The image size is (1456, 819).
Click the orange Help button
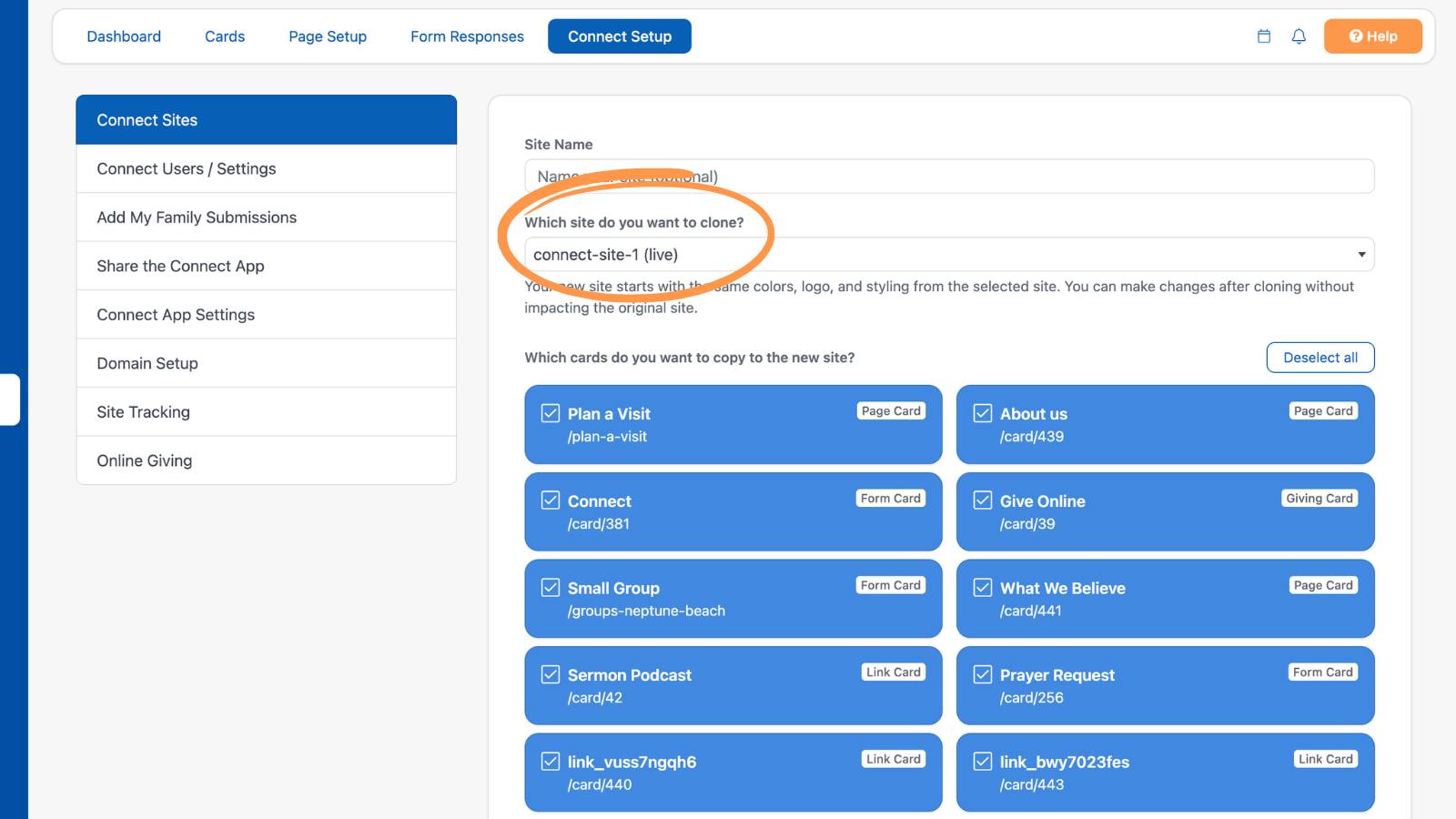pos(1372,36)
